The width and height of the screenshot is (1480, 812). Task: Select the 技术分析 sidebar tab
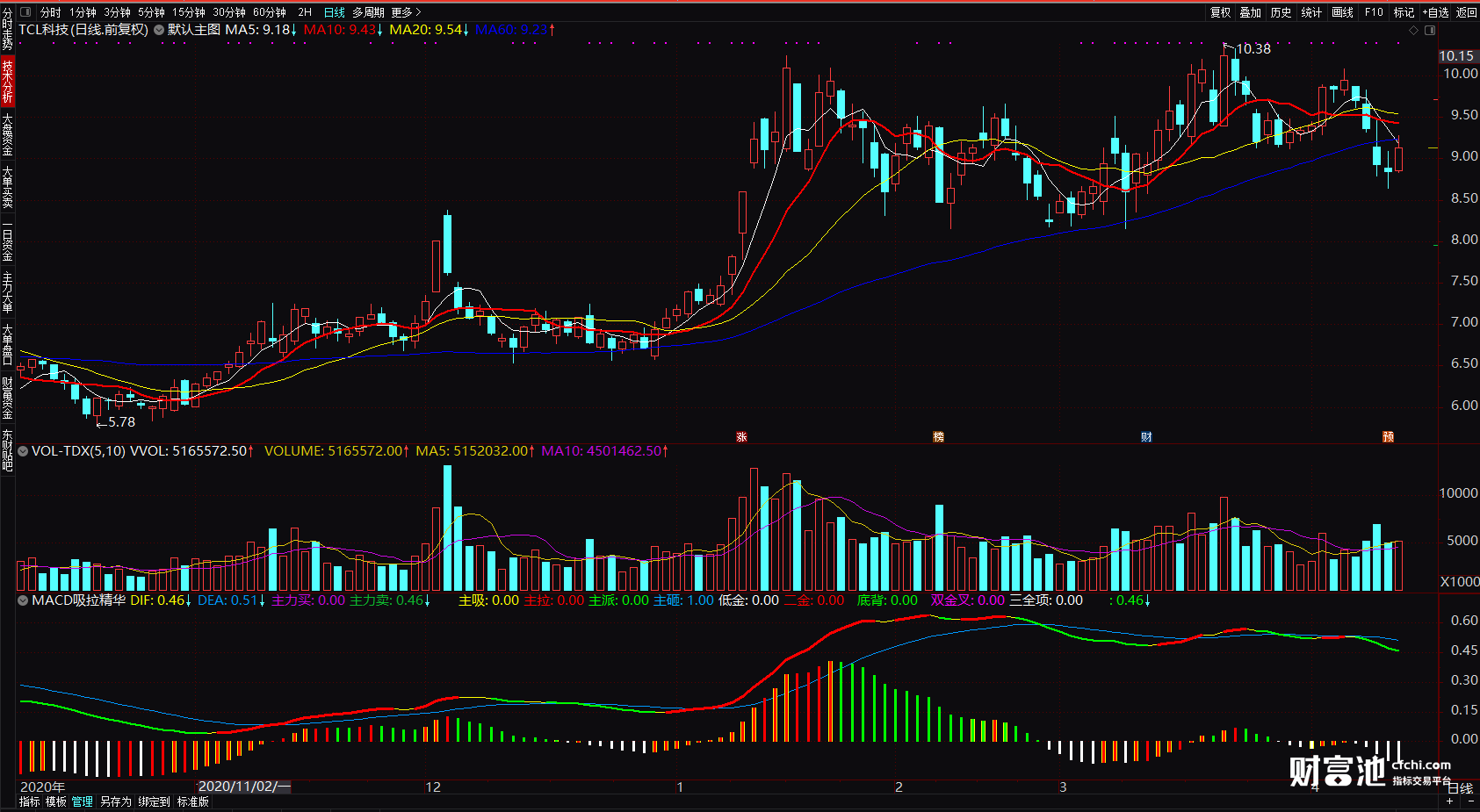click(x=7, y=81)
